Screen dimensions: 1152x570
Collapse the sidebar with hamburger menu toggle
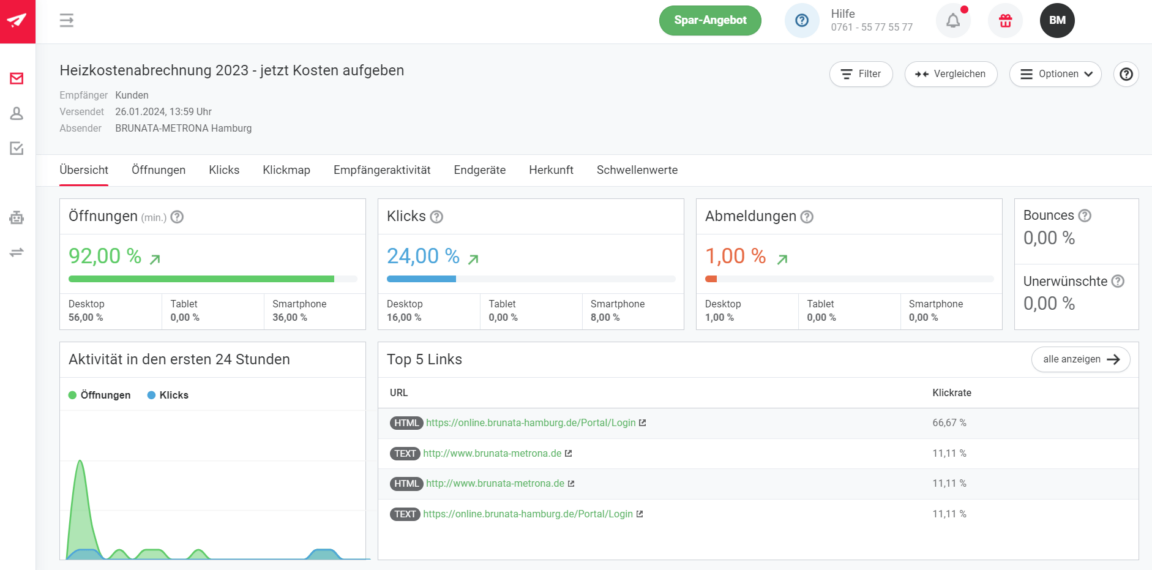[x=67, y=20]
